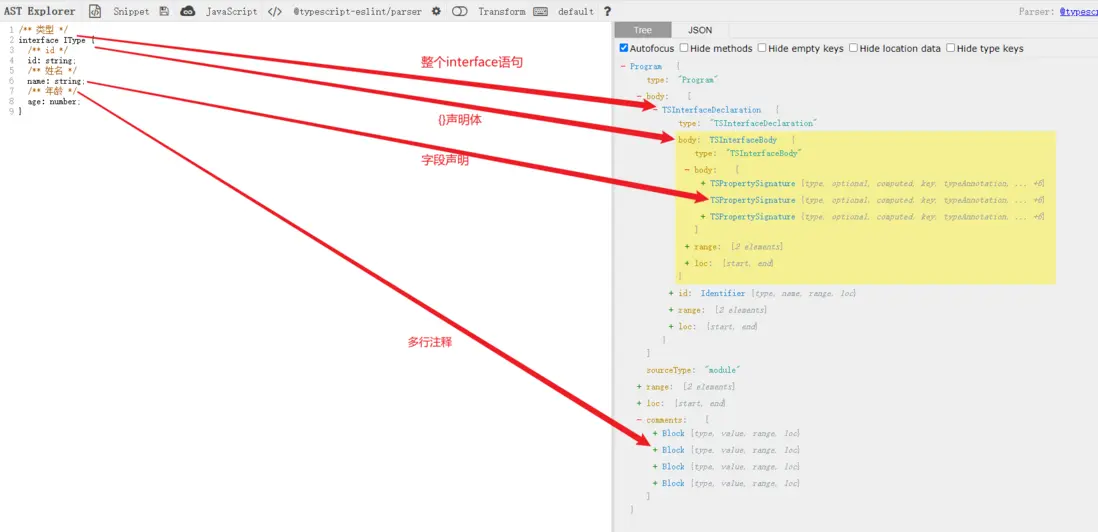
Task: Expand the id: Identifier node
Action: click(x=672, y=293)
